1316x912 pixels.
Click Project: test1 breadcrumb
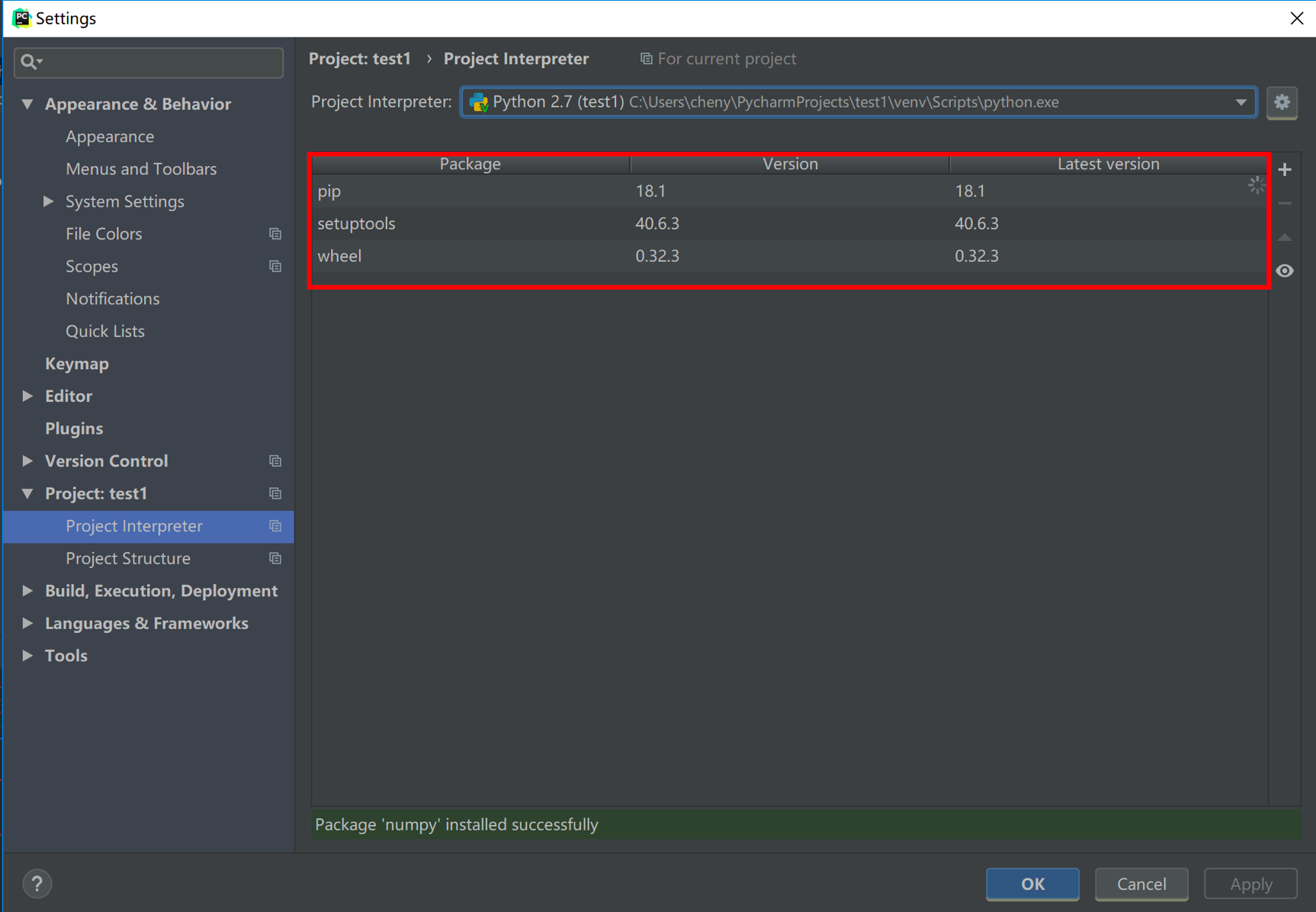[360, 59]
